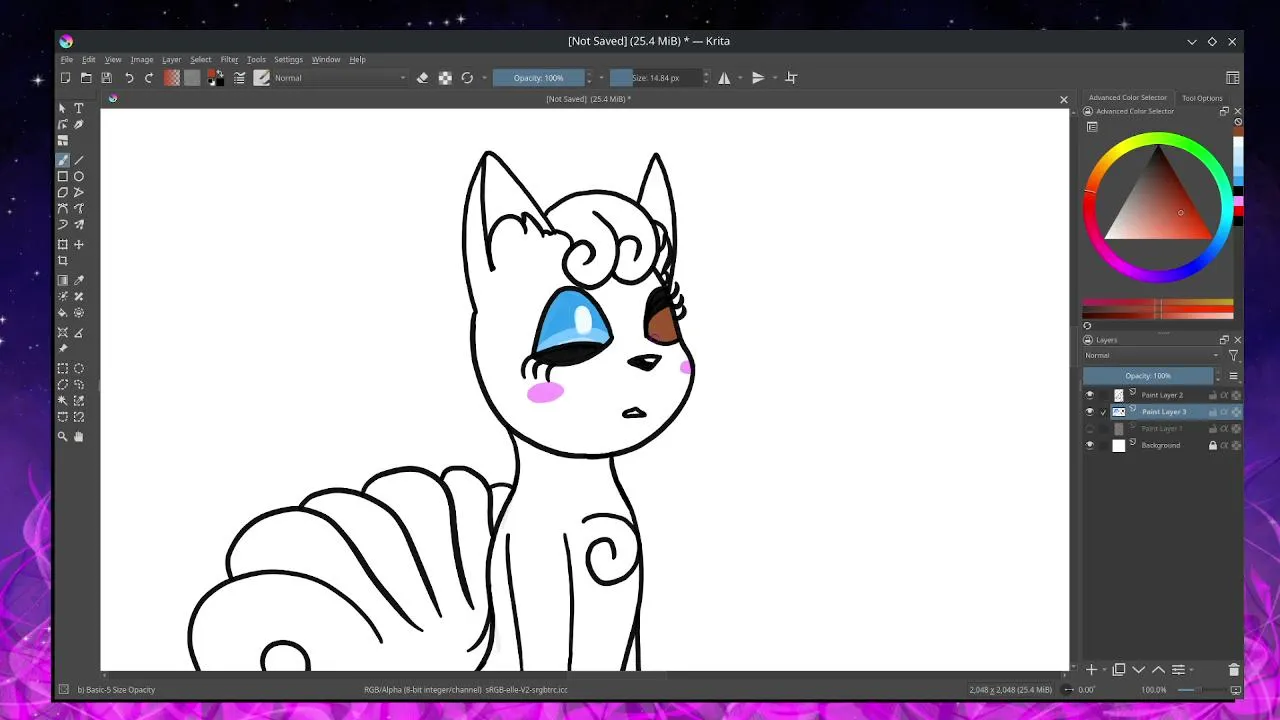Show Paint Layer 1 via eye icon
This screenshot has width=1280, height=720.
pos(1090,429)
